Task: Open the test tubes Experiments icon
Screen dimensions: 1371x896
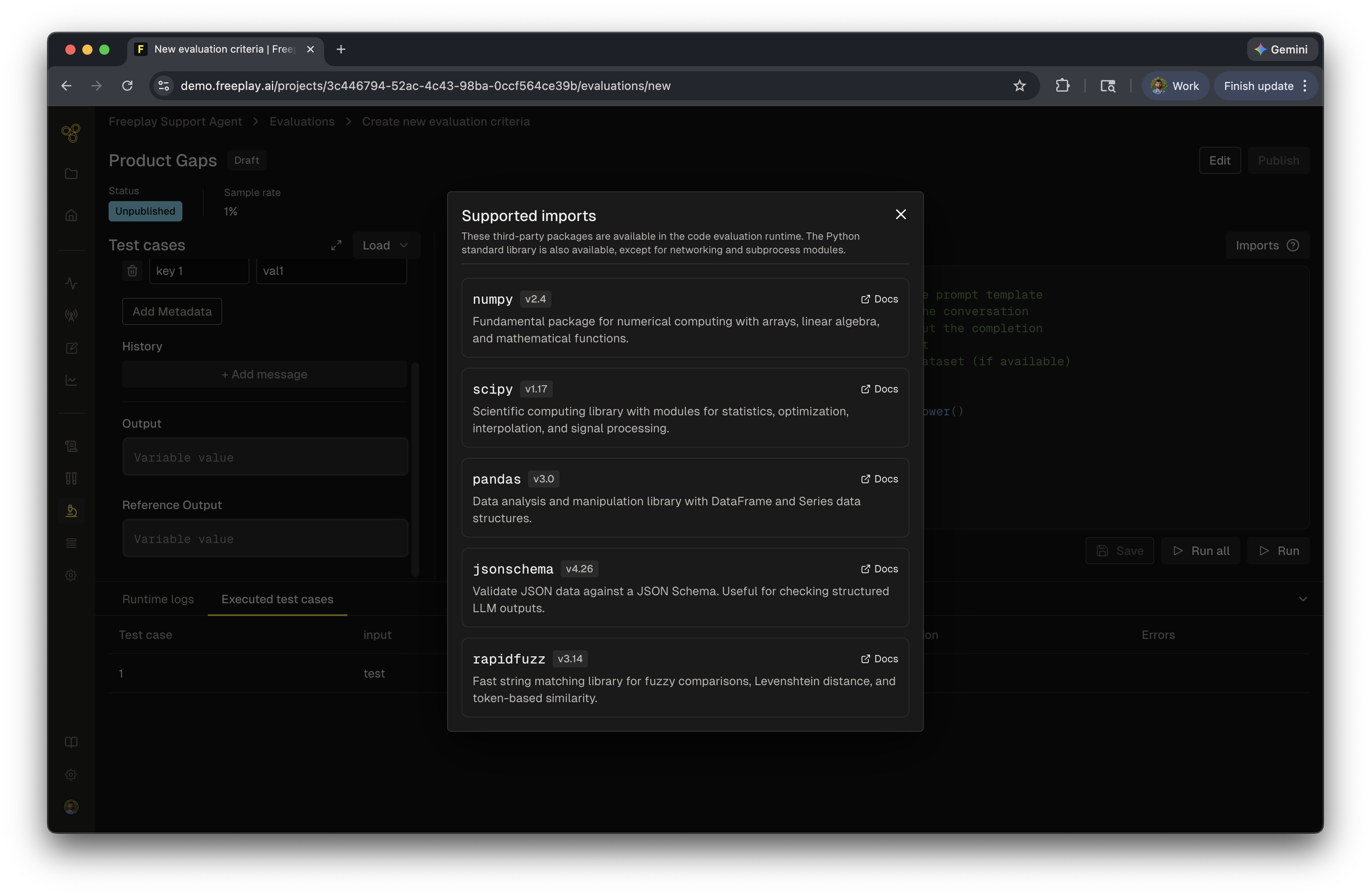Action: pyautogui.click(x=71, y=478)
